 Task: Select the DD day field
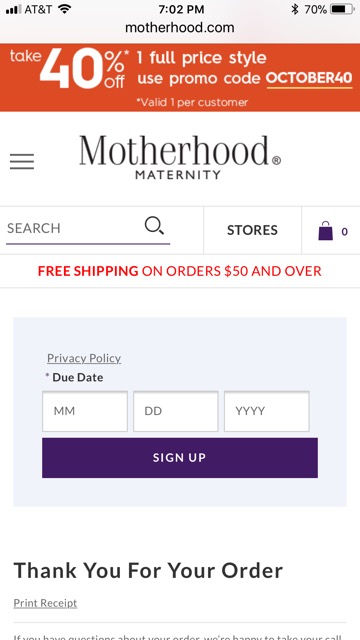click(176, 411)
